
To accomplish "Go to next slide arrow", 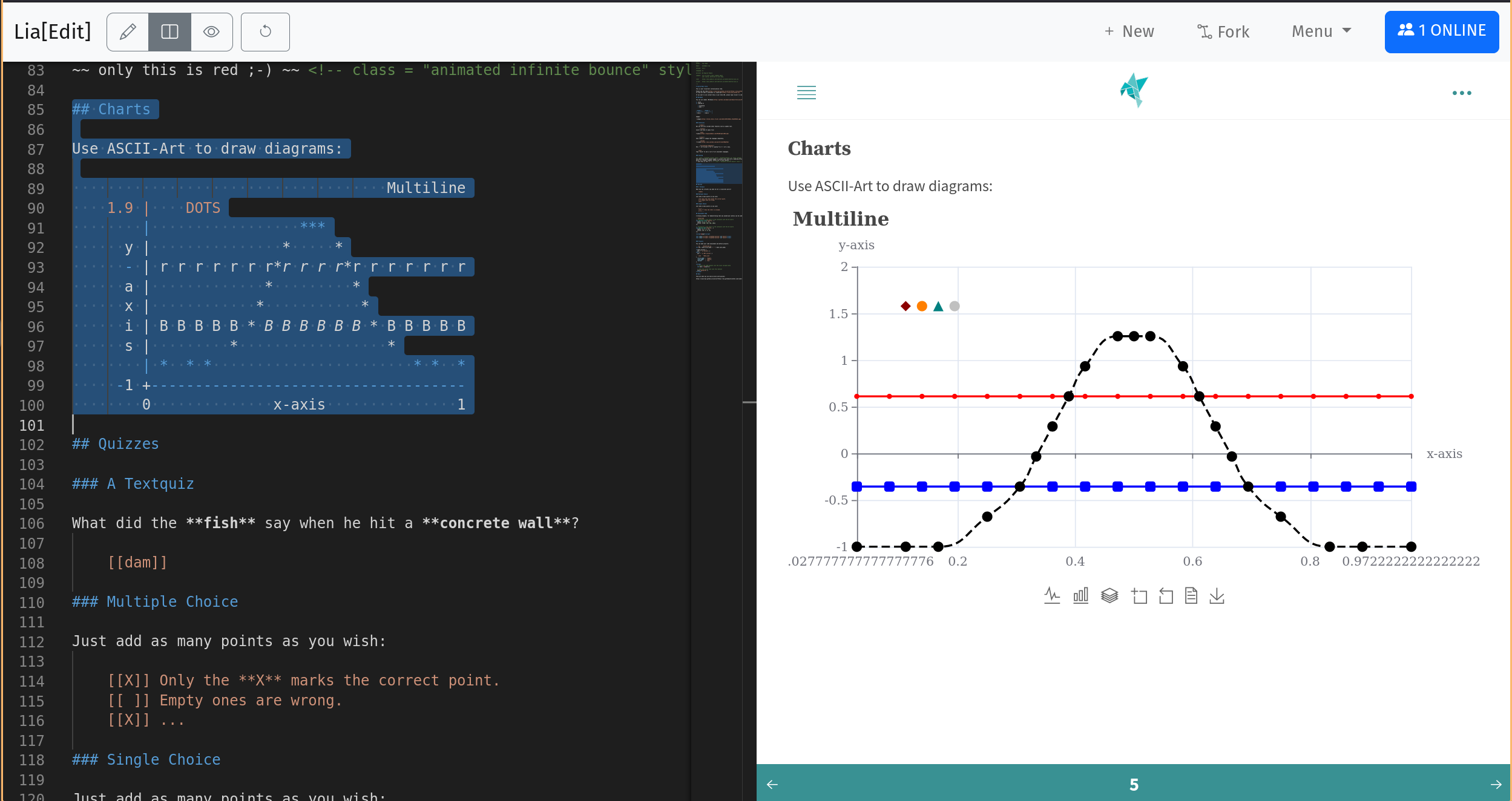I will point(1496,784).
